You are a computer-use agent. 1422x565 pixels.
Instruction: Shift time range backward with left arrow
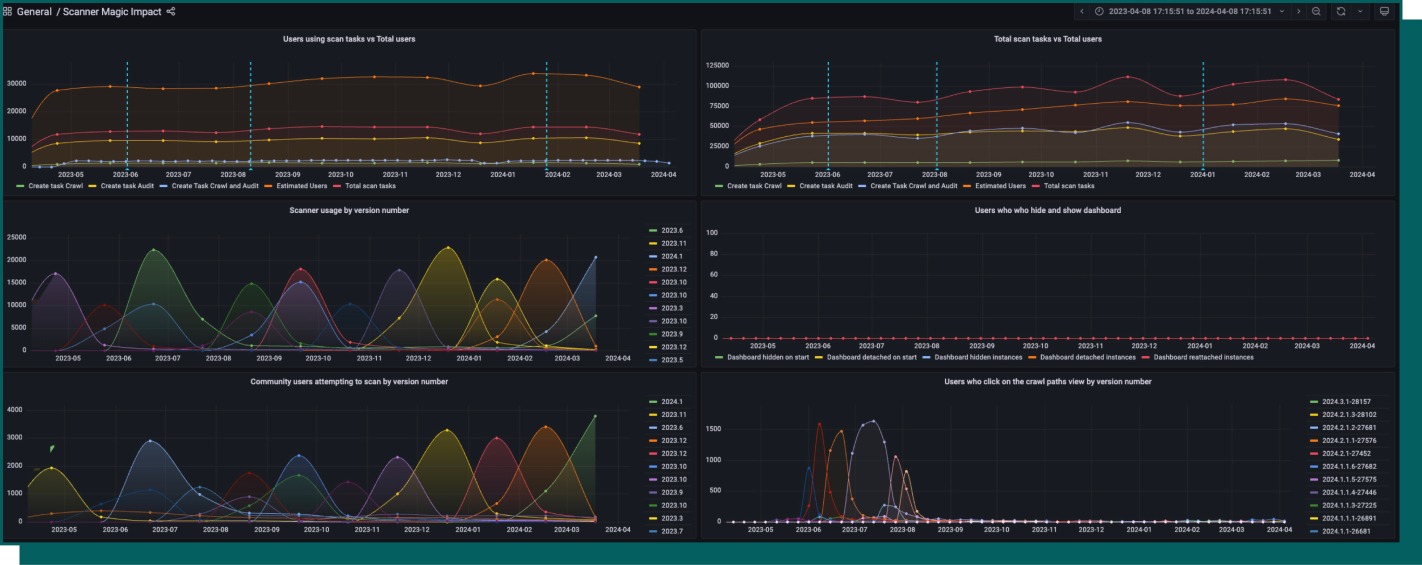[x=1081, y=11]
